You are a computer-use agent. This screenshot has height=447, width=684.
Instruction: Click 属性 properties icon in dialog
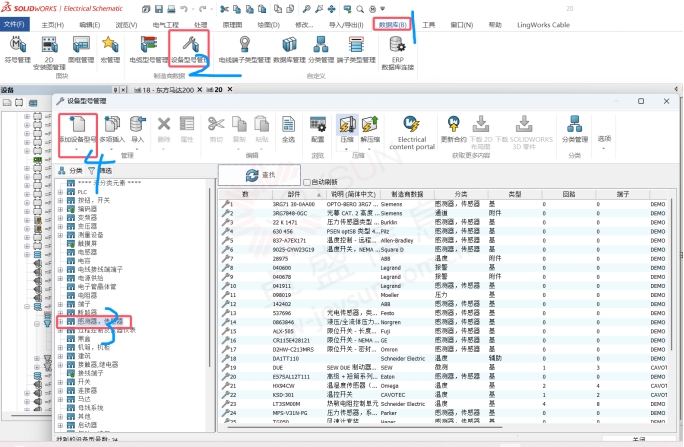pyautogui.click(x=187, y=130)
